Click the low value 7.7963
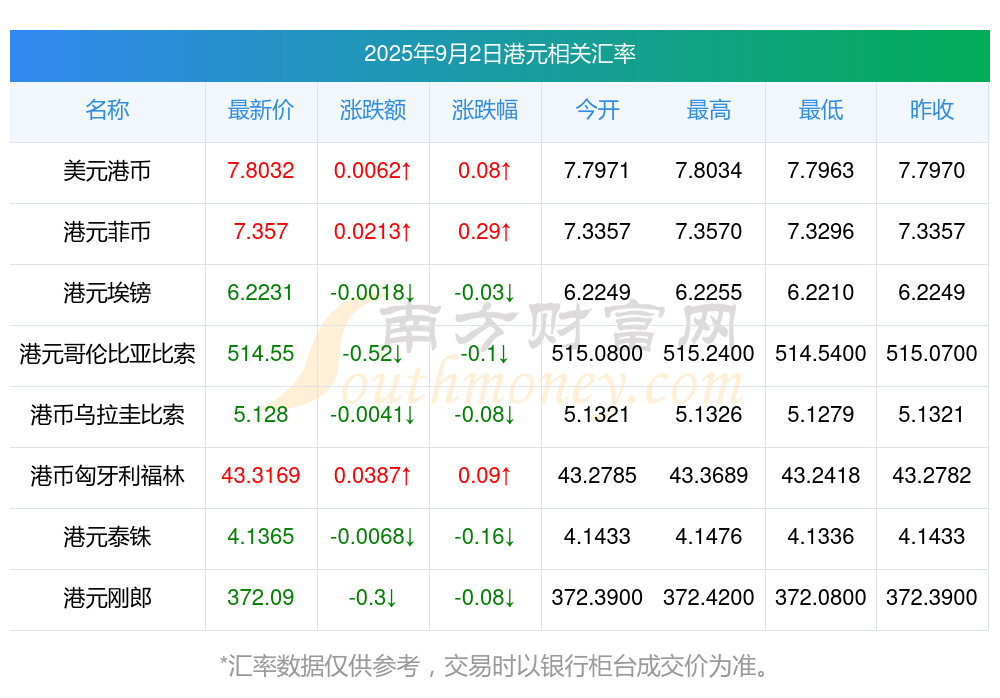1000x698 pixels. (x=821, y=170)
